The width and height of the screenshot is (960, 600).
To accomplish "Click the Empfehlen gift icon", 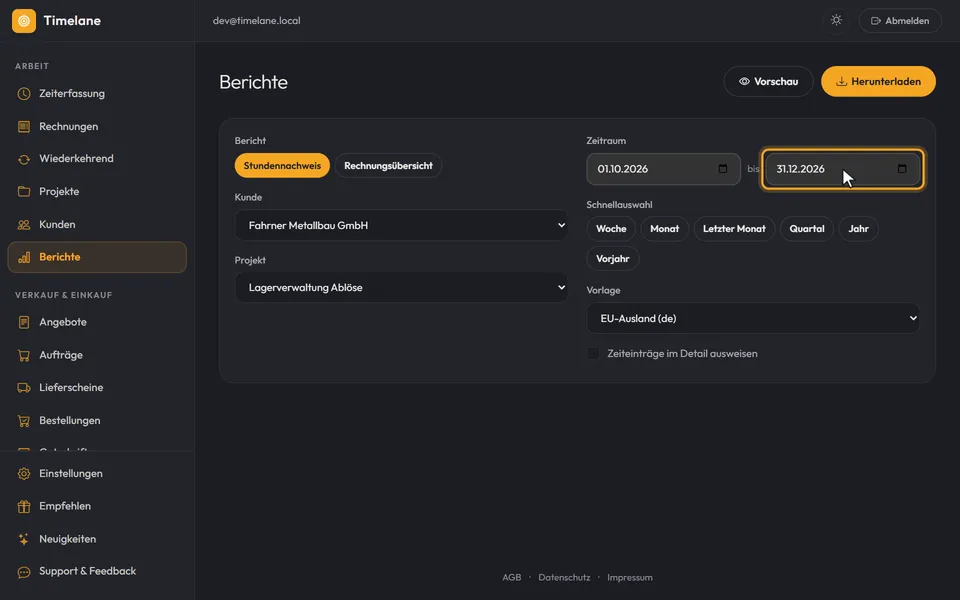I will (24, 506).
